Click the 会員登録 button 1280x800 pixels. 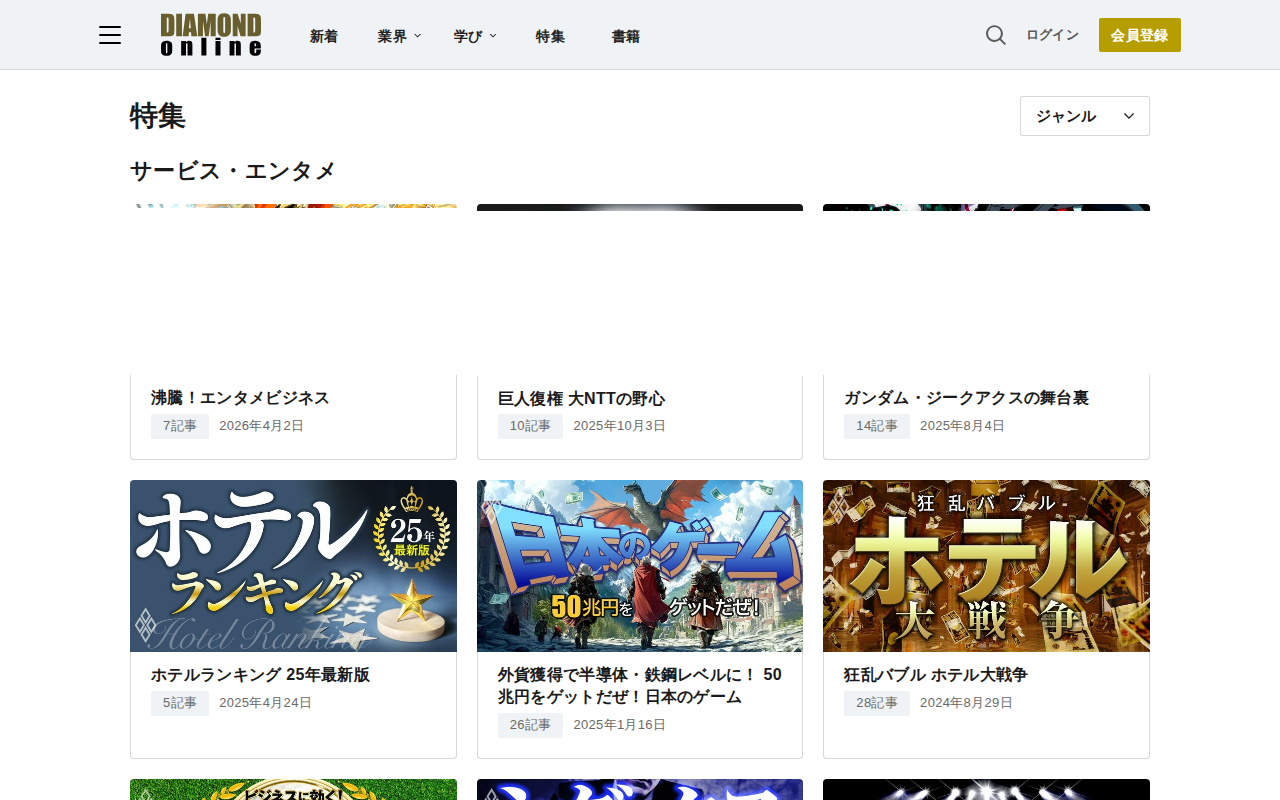pos(1140,35)
